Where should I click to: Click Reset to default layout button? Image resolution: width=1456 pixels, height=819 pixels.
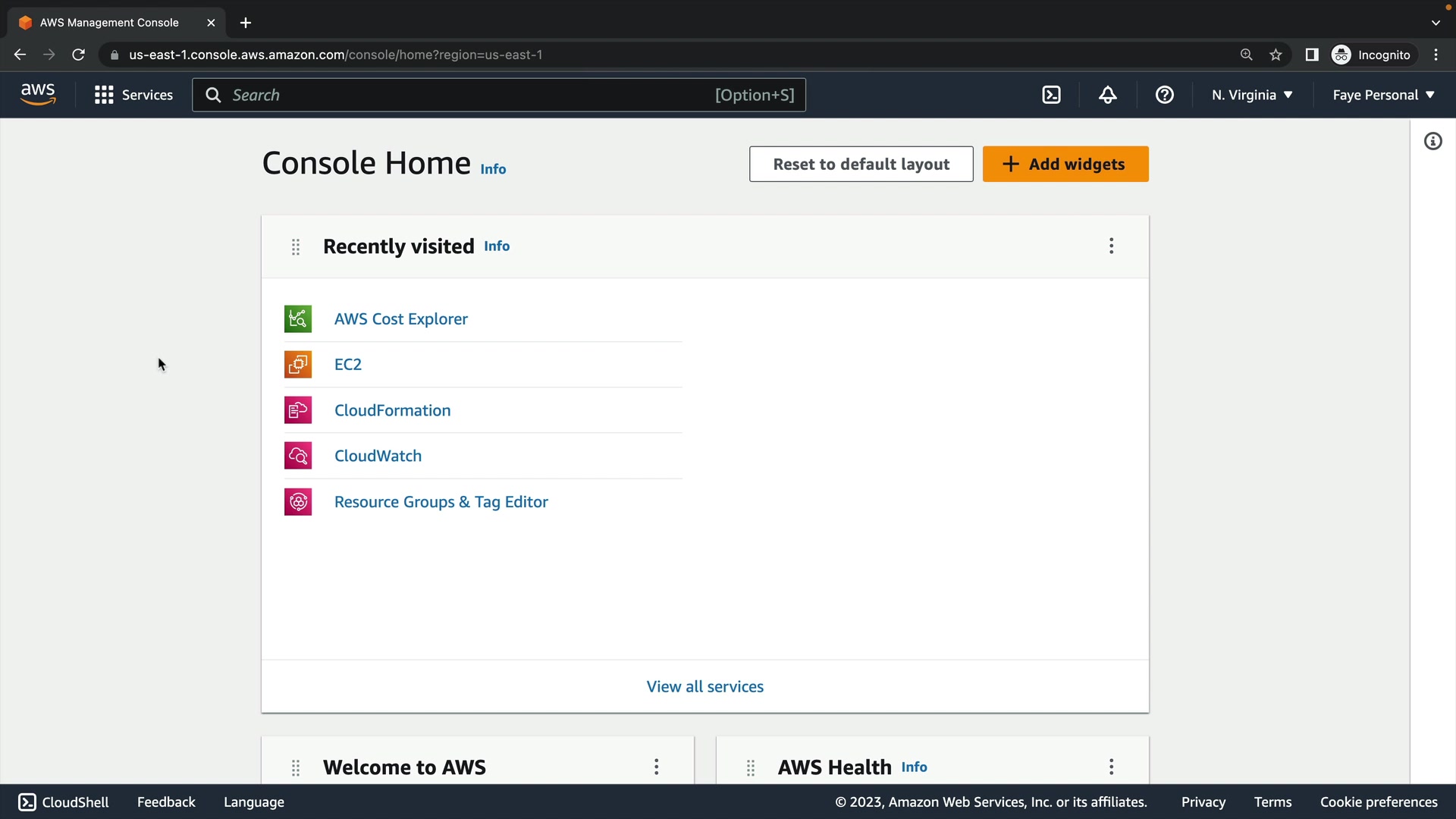point(861,164)
